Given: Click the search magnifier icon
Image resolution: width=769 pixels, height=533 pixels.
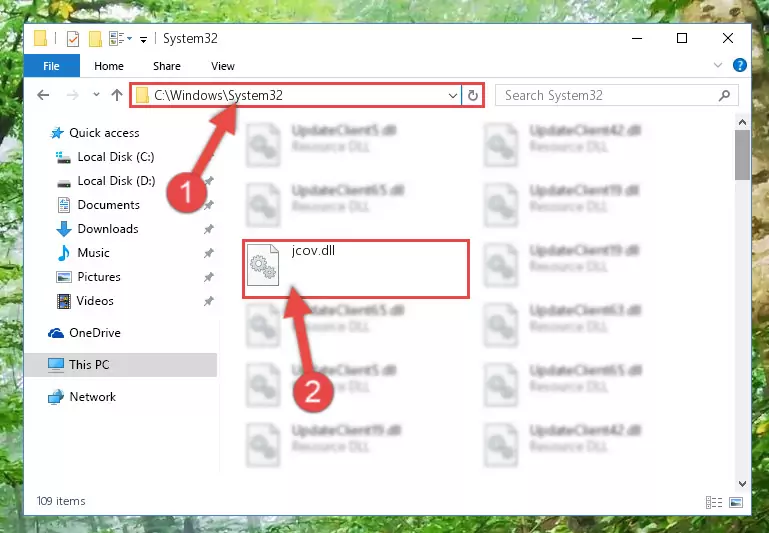Looking at the screenshot, I should [724, 95].
